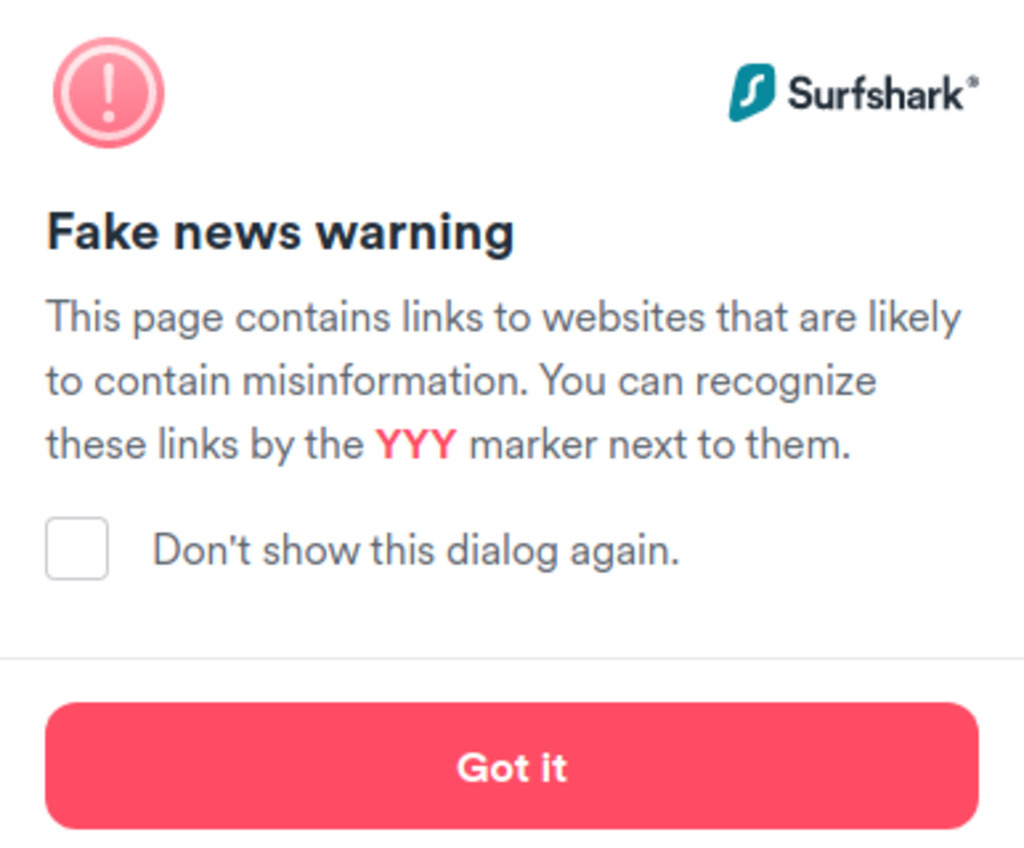Viewport: 1024px width, 848px height.
Task: Enable the don't show again checkbox
Action: point(77,548)
